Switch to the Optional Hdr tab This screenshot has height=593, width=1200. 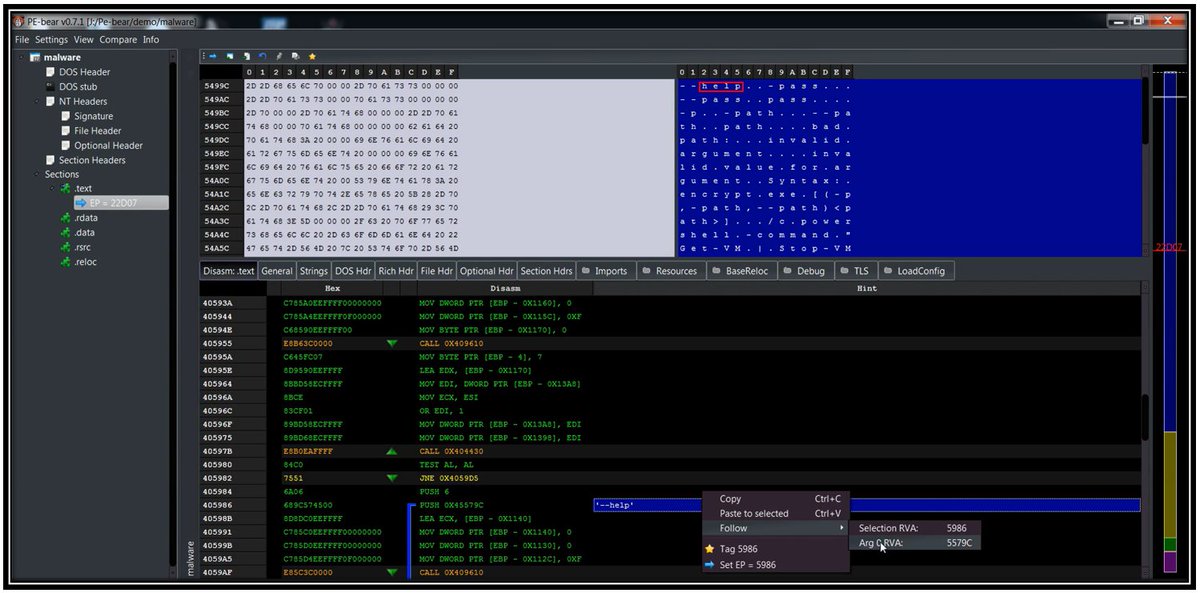pyautogui.click(x=486, y=271)
